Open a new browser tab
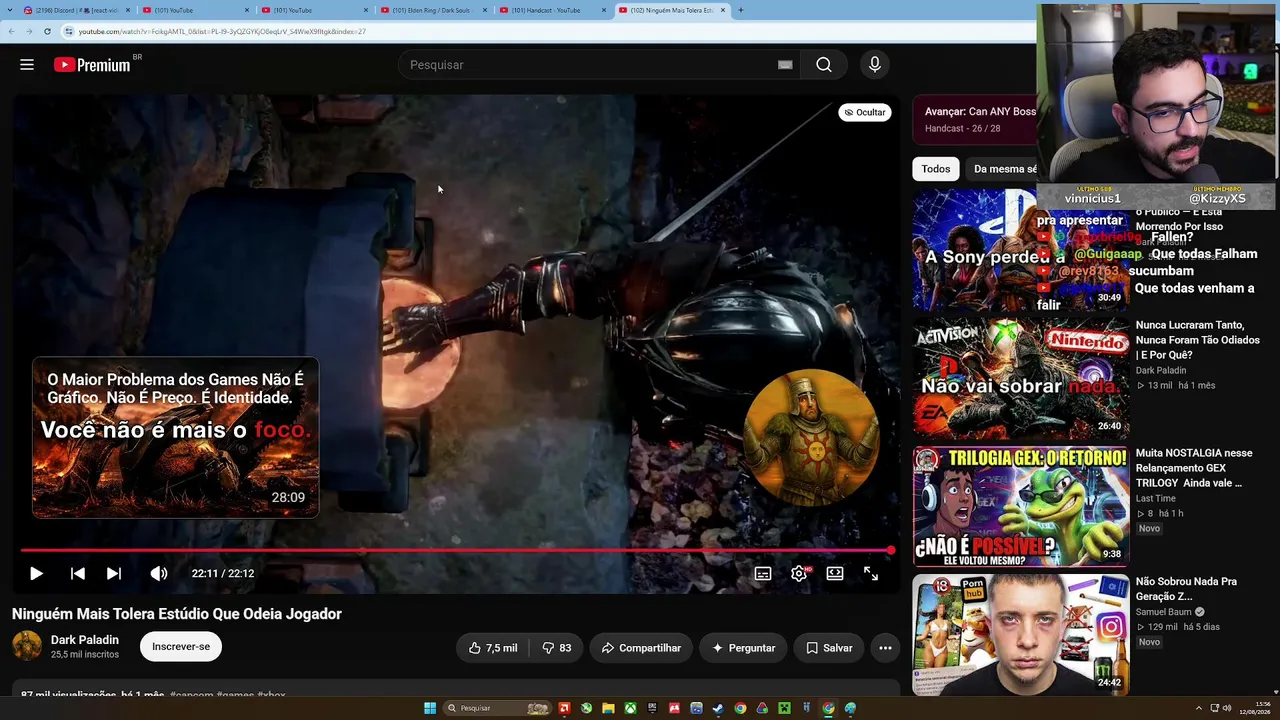This screenshot has height=720, width=1280. click(x=740, y=10)
